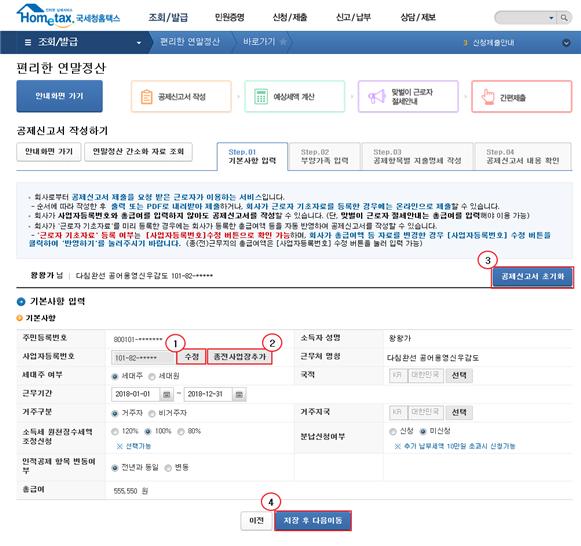581x546 pixels.
Task: Select Step.03 공제항목별 지출명세 작성 tab
Action: pos(417,156)
